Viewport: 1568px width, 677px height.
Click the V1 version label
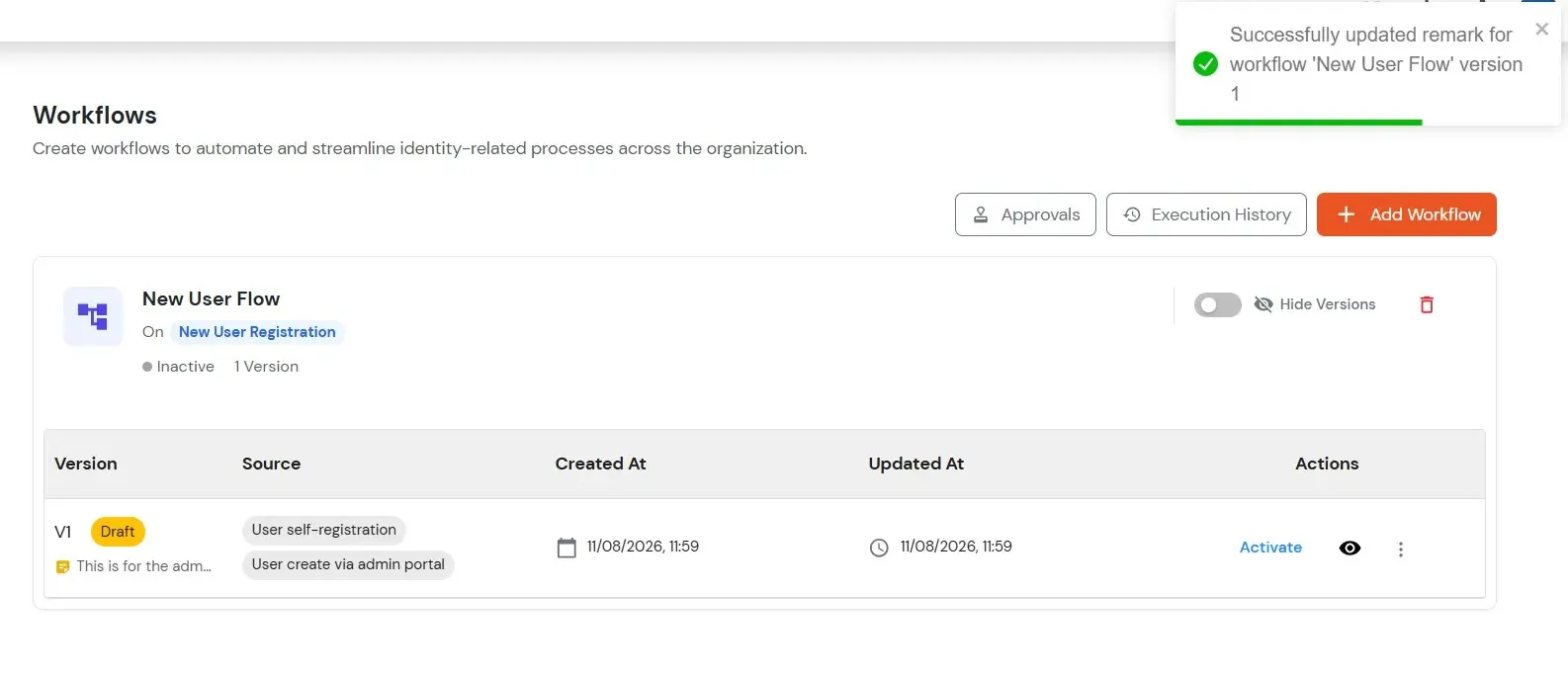(63, 532)
